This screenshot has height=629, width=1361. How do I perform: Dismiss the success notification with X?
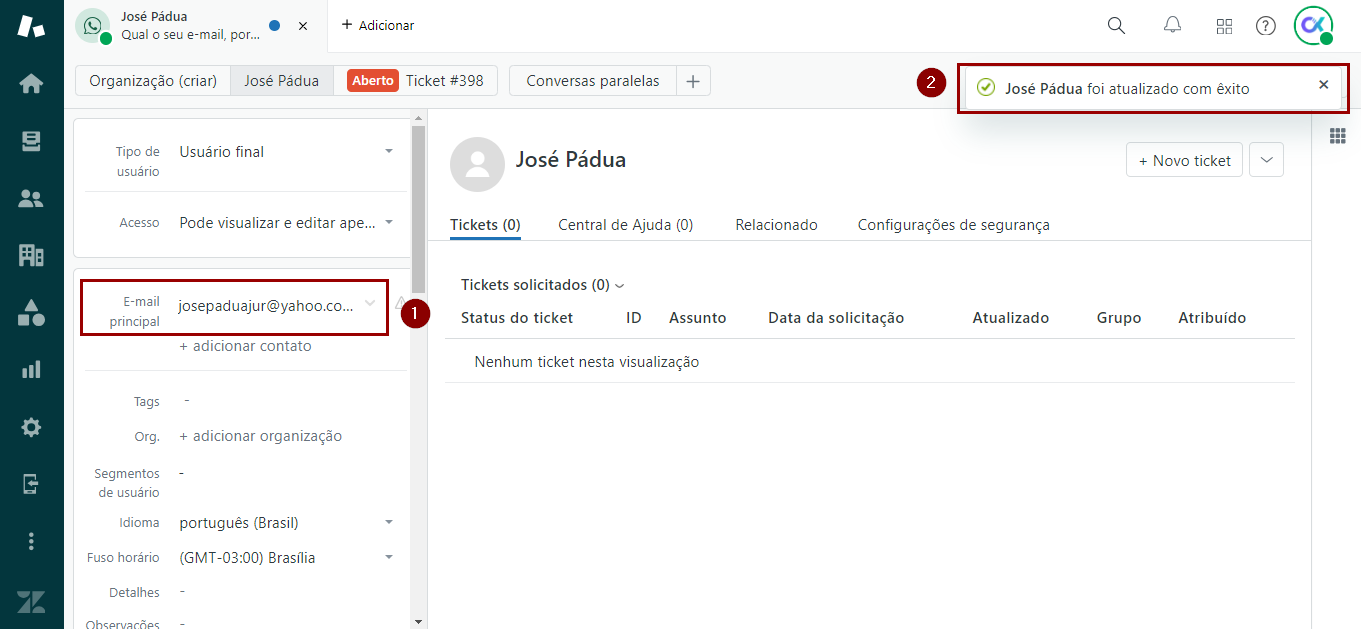[1323, 85]
